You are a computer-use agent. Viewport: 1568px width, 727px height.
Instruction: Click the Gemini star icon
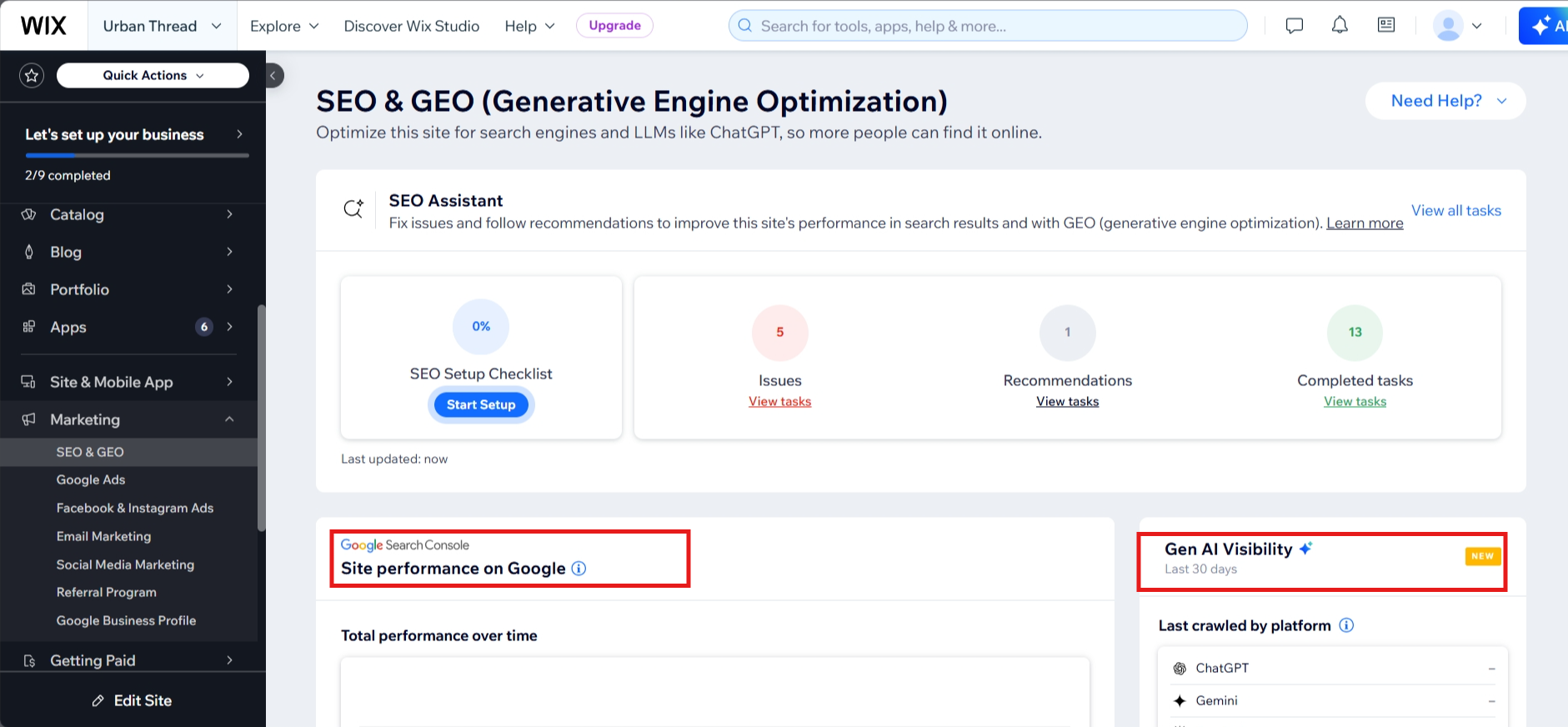click(1180, 701)
